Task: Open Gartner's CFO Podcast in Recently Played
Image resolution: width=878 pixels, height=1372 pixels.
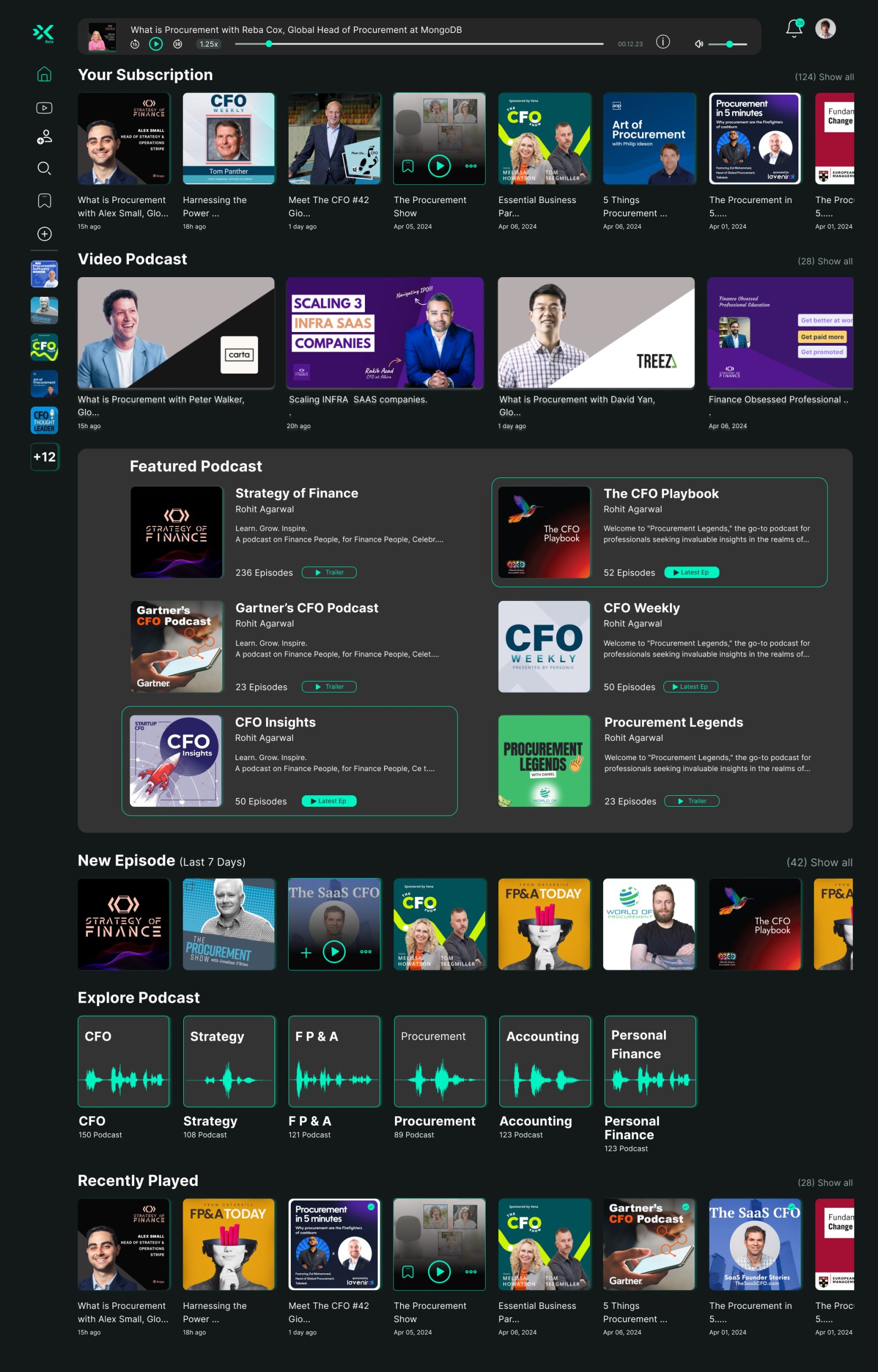Action: point(649,1244)
